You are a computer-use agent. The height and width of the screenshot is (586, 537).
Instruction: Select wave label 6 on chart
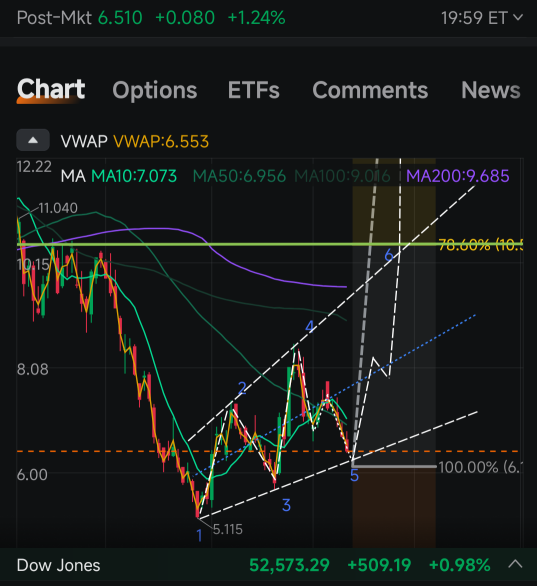[389, 255]
